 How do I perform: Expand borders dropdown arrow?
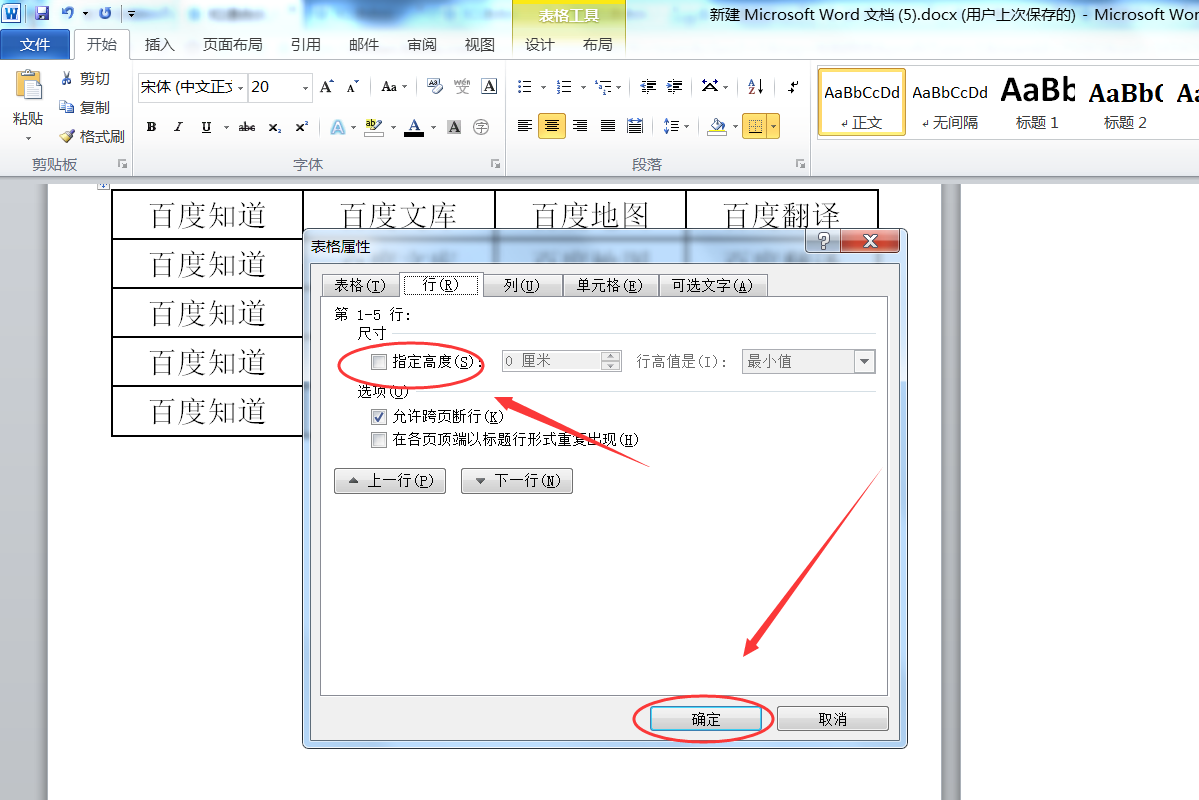(774, 126)
